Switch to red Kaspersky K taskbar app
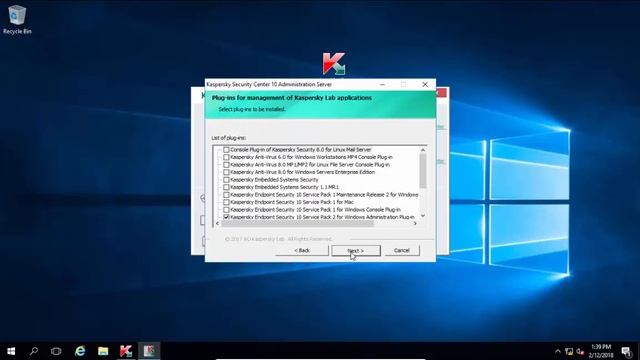Image resolution: width=640 pixels, height=360 pixels. point(126,351)
